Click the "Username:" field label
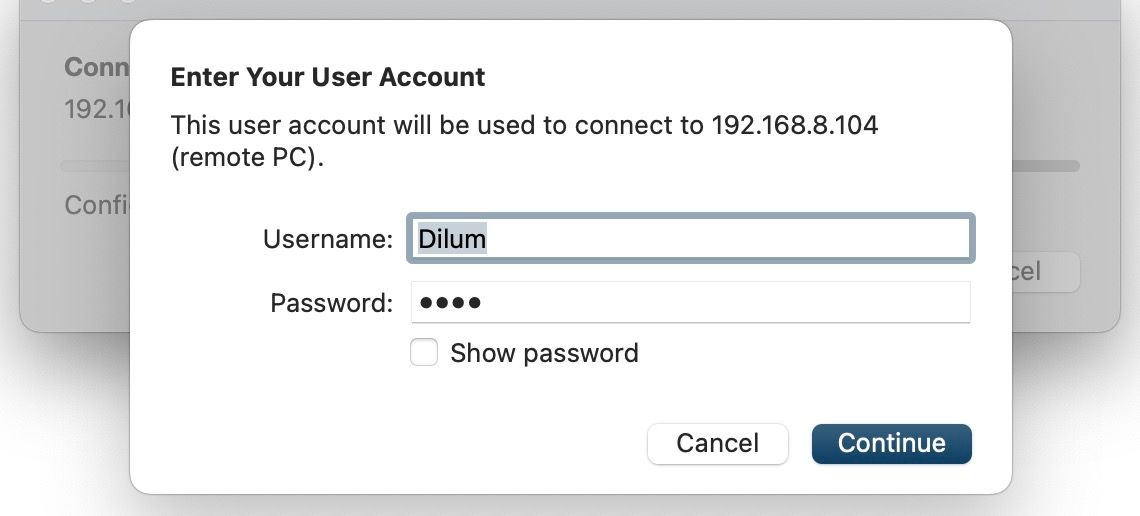 pos(328,239)
